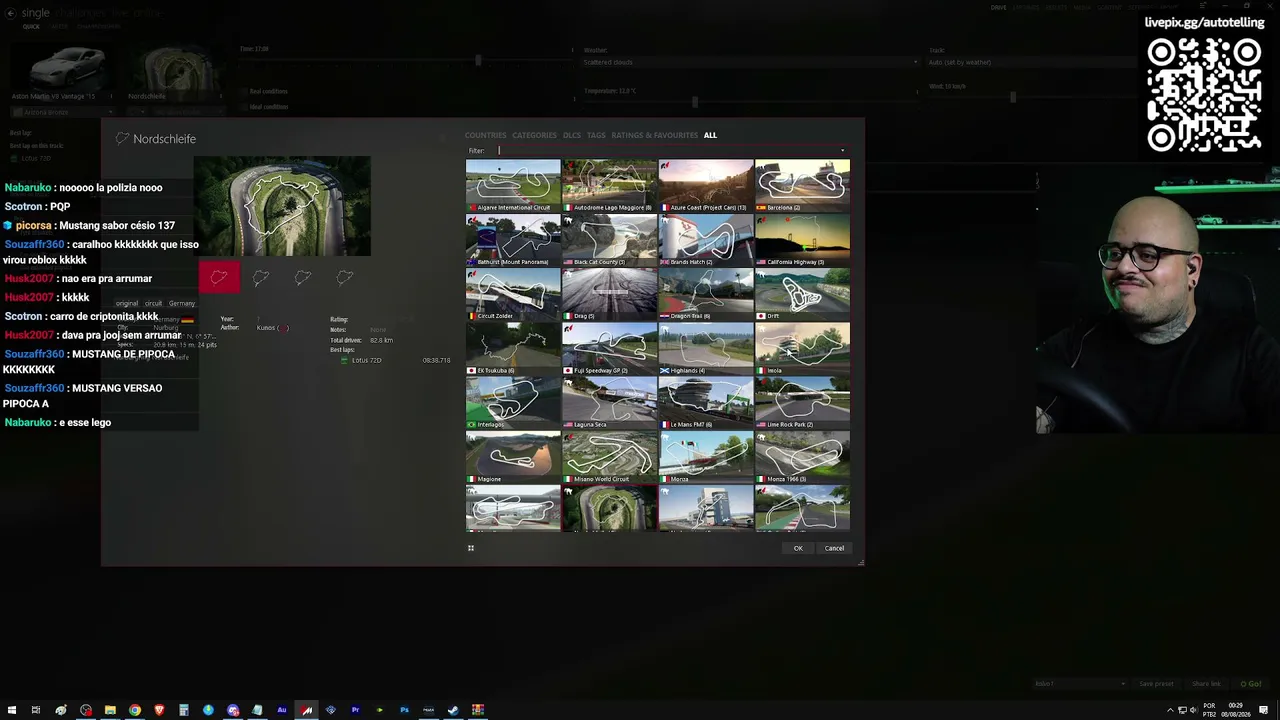Viewport: 1280px width, 720px height.
Task: Pick the Monza 1966 track
Action: click(802, 457)
